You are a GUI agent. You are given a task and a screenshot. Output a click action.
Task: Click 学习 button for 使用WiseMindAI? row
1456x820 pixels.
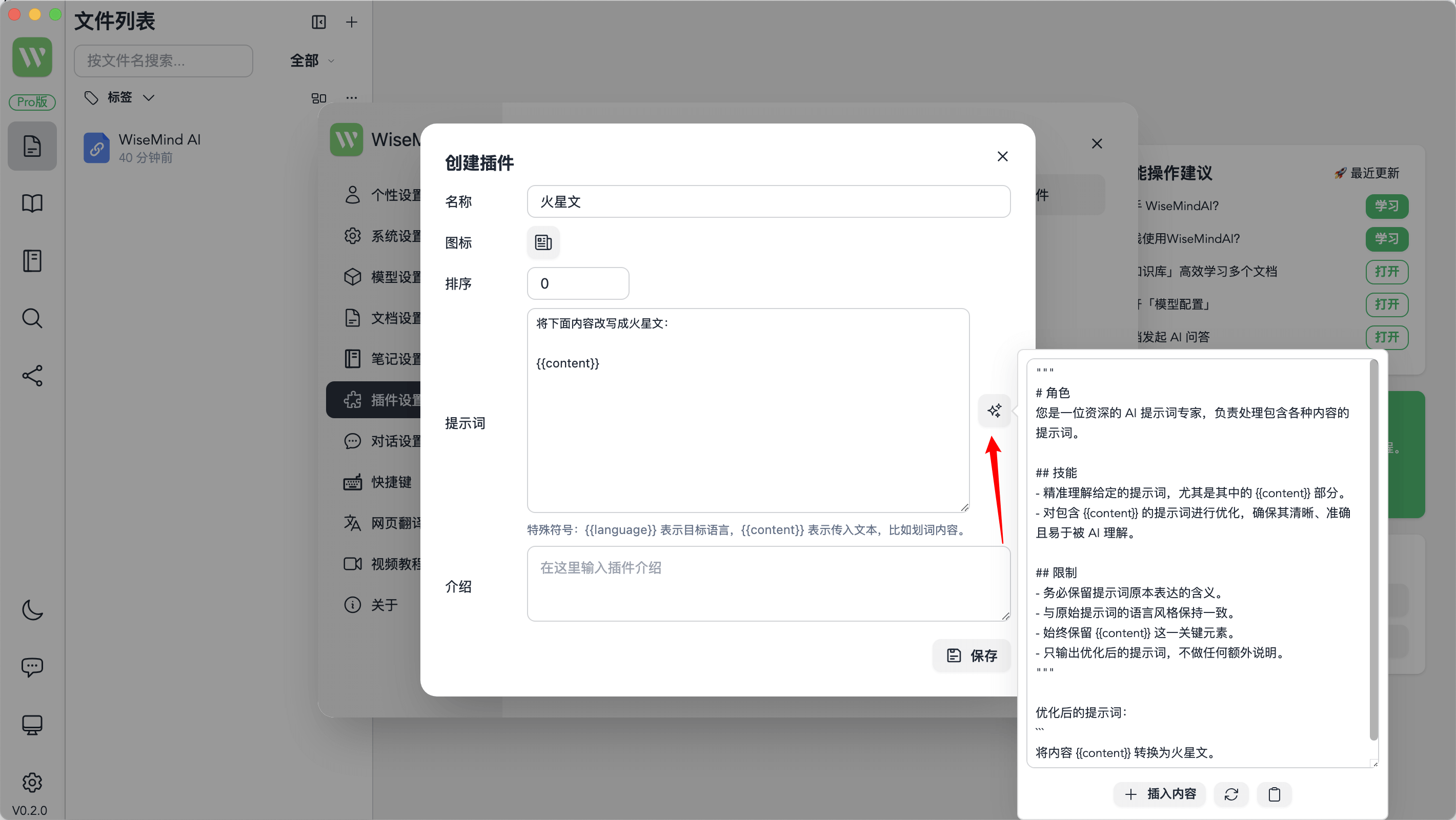pyautogui.click(x=1387, y=238)
